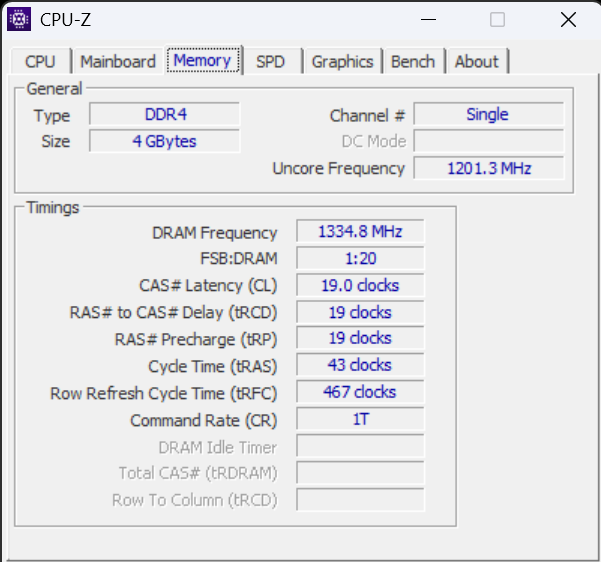The width and height of the screenshot is (601, 562).
Task: Click the Uncore Frequency label
Action: pos(338,169)
